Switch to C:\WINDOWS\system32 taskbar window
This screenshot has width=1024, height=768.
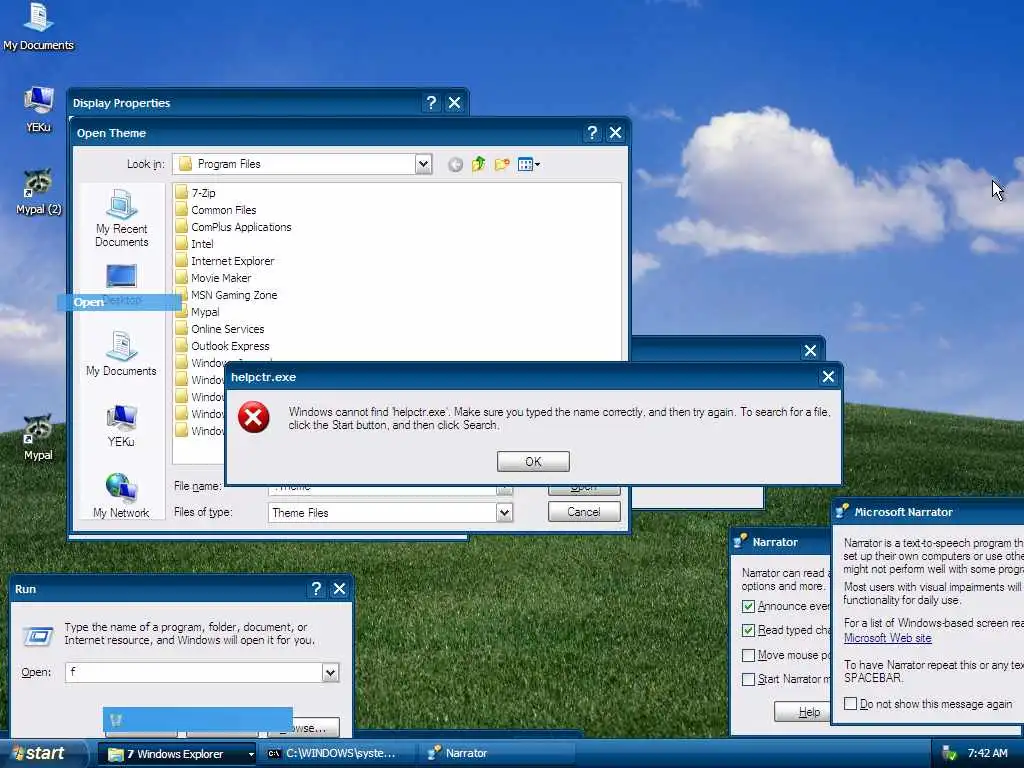click(x=337, y=754)
